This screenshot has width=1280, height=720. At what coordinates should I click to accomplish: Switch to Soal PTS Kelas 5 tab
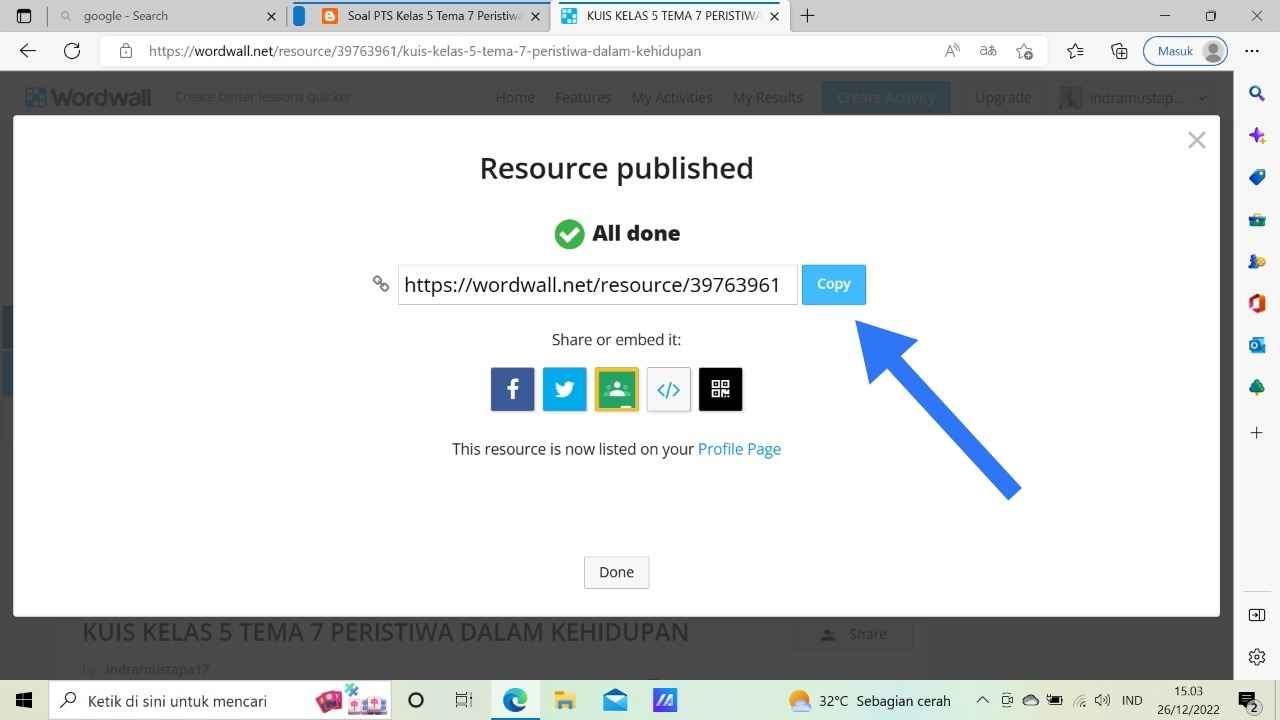click(434, 16)
